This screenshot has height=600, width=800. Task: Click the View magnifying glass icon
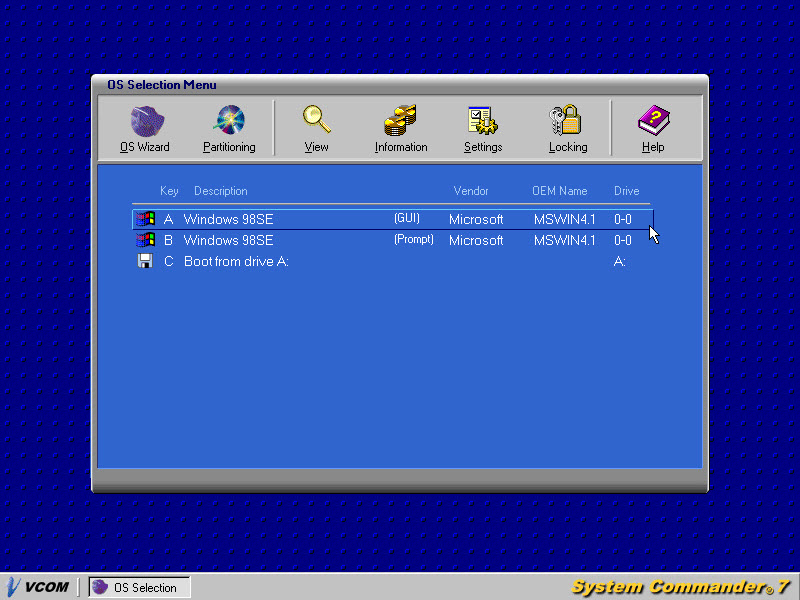click(x=317, y=122)
